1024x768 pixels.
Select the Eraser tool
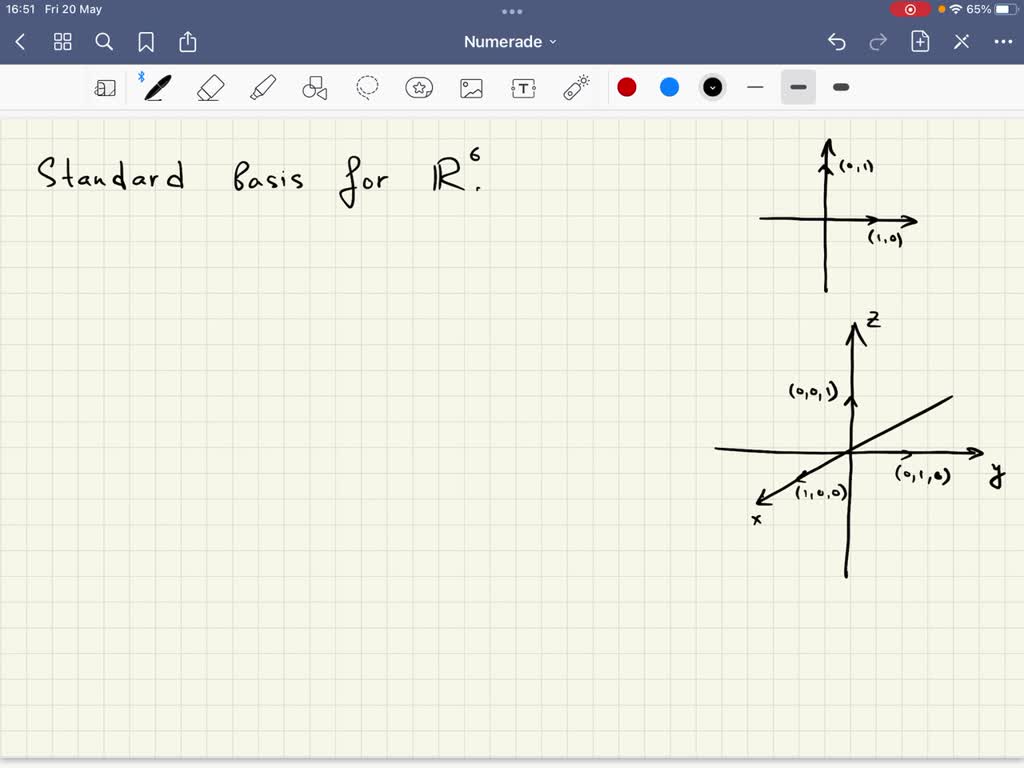(x=211, y=87)
